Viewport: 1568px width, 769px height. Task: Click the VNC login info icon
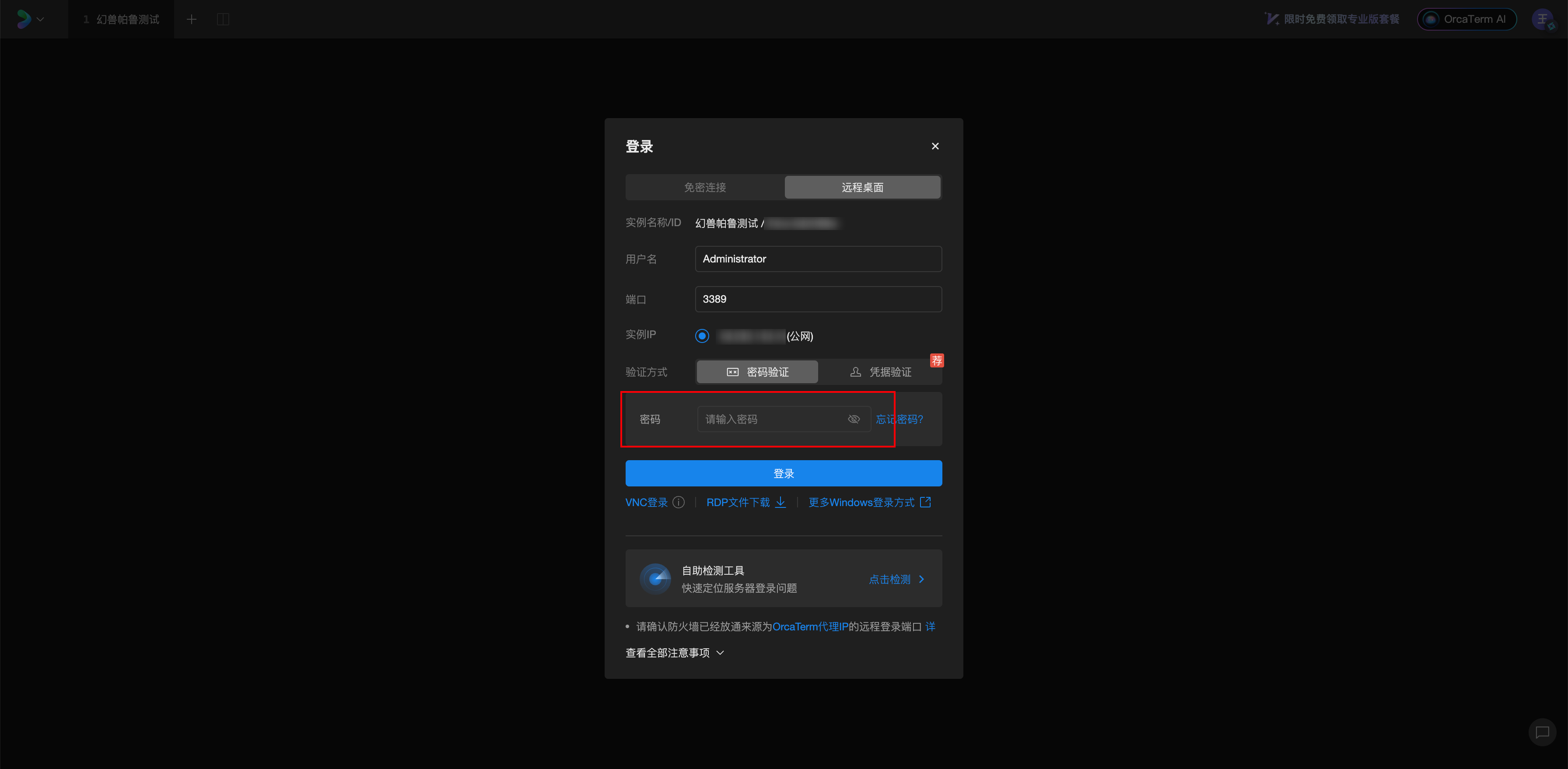pyautogui.click(x=679, y=503)
